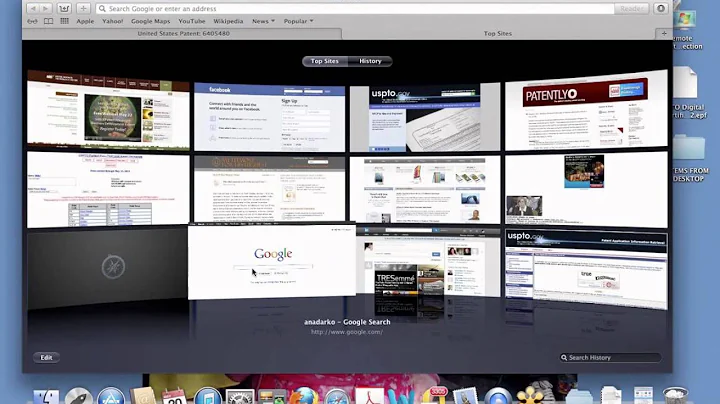The image size is (720, 404).
Task: Click the plus add-bookmark toolbar button
Action: pos(83,8)
